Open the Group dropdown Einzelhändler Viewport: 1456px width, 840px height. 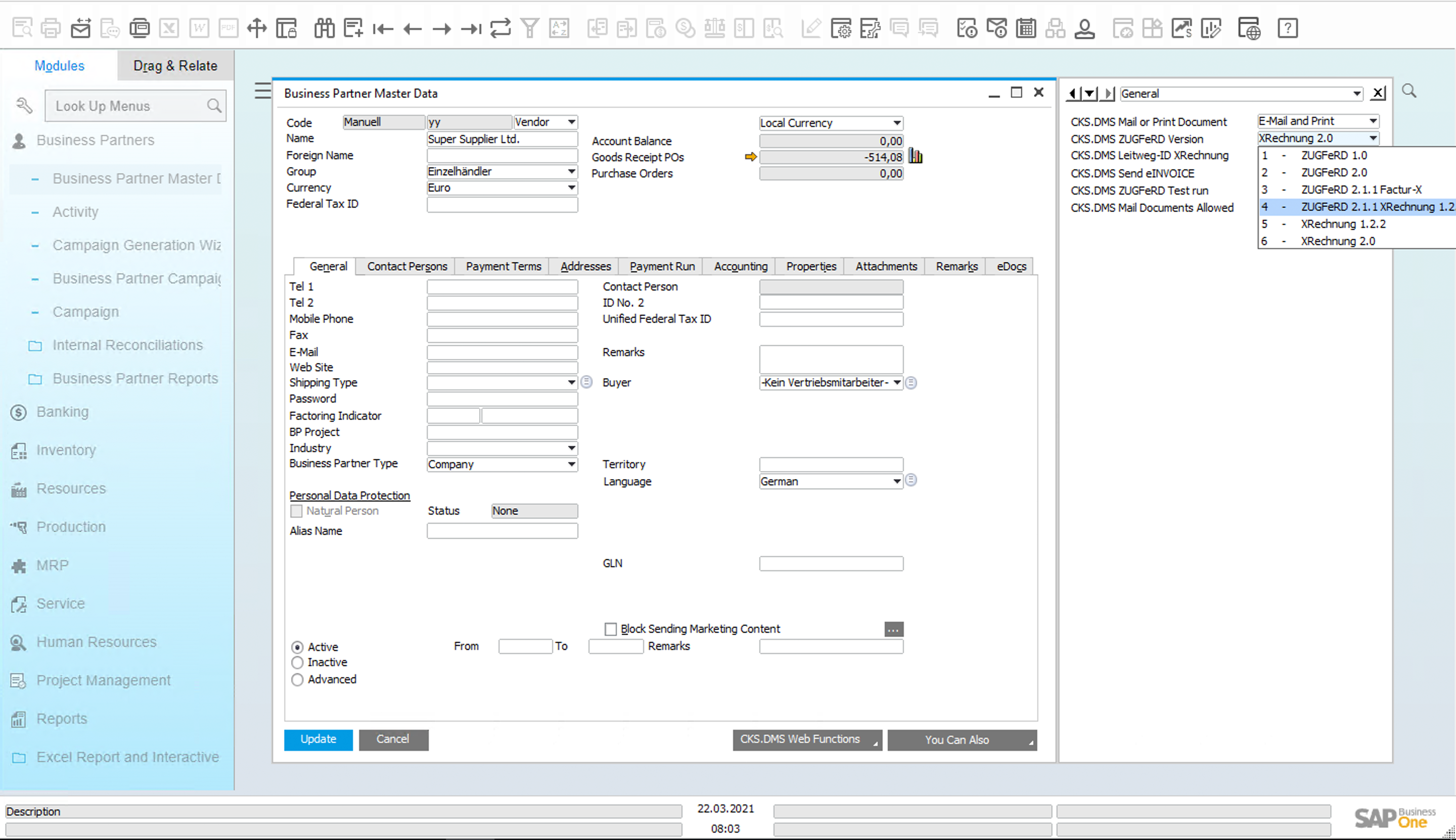pos(571,171)
